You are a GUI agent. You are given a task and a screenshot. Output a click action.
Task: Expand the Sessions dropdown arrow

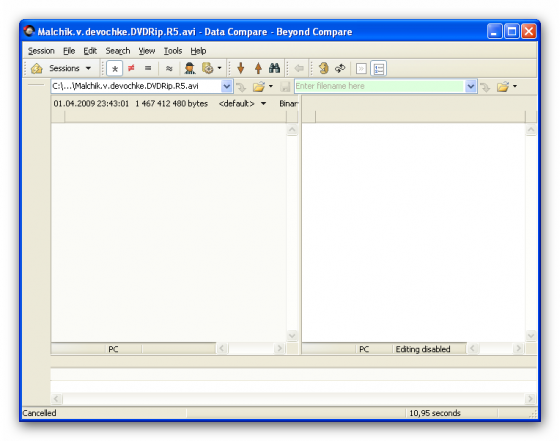88,68
